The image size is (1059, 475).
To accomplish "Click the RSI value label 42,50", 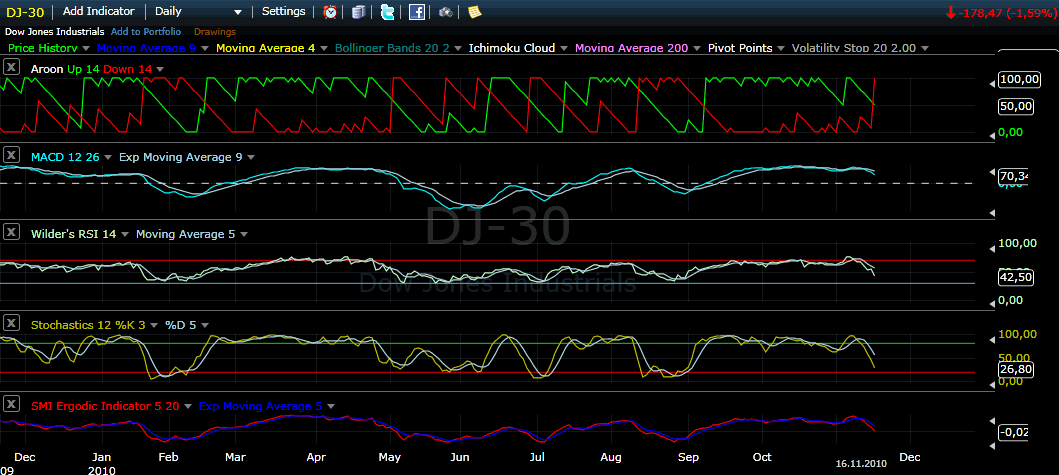I will pyautogui.click(x=1016, y=276).
